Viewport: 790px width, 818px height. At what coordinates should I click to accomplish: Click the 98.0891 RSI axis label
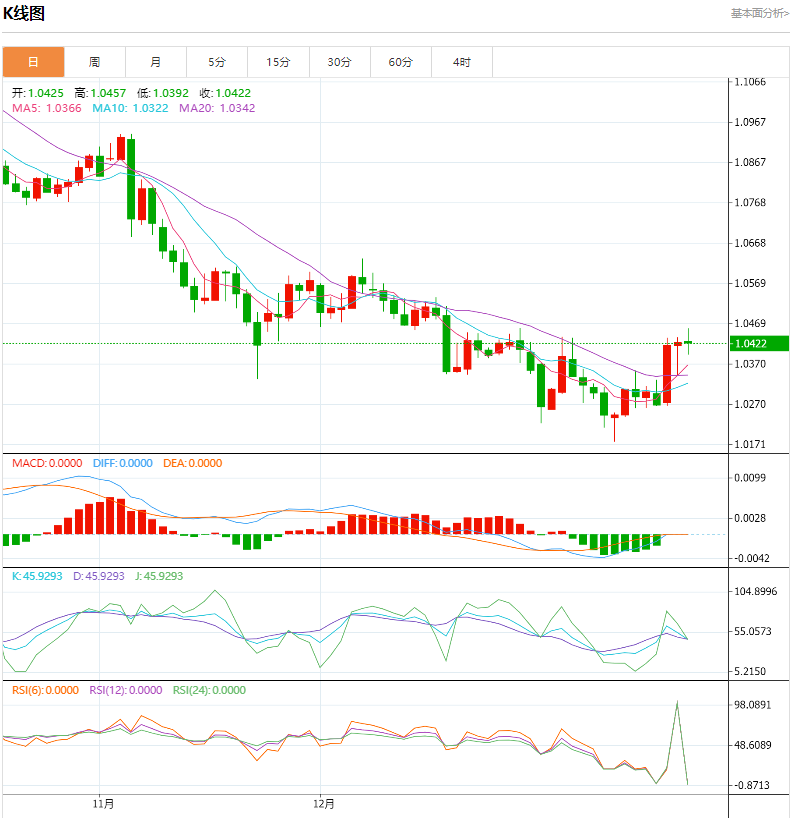(752, 705)
